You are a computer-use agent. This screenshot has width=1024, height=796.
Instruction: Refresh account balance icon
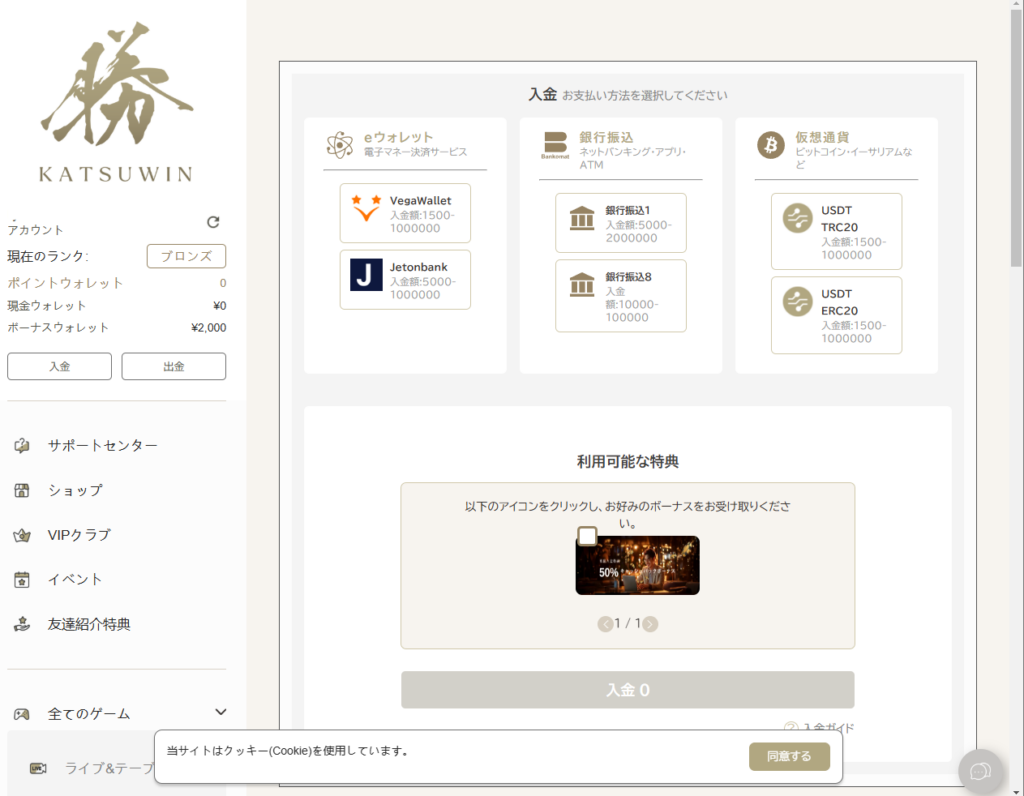(x=213, y=222)
